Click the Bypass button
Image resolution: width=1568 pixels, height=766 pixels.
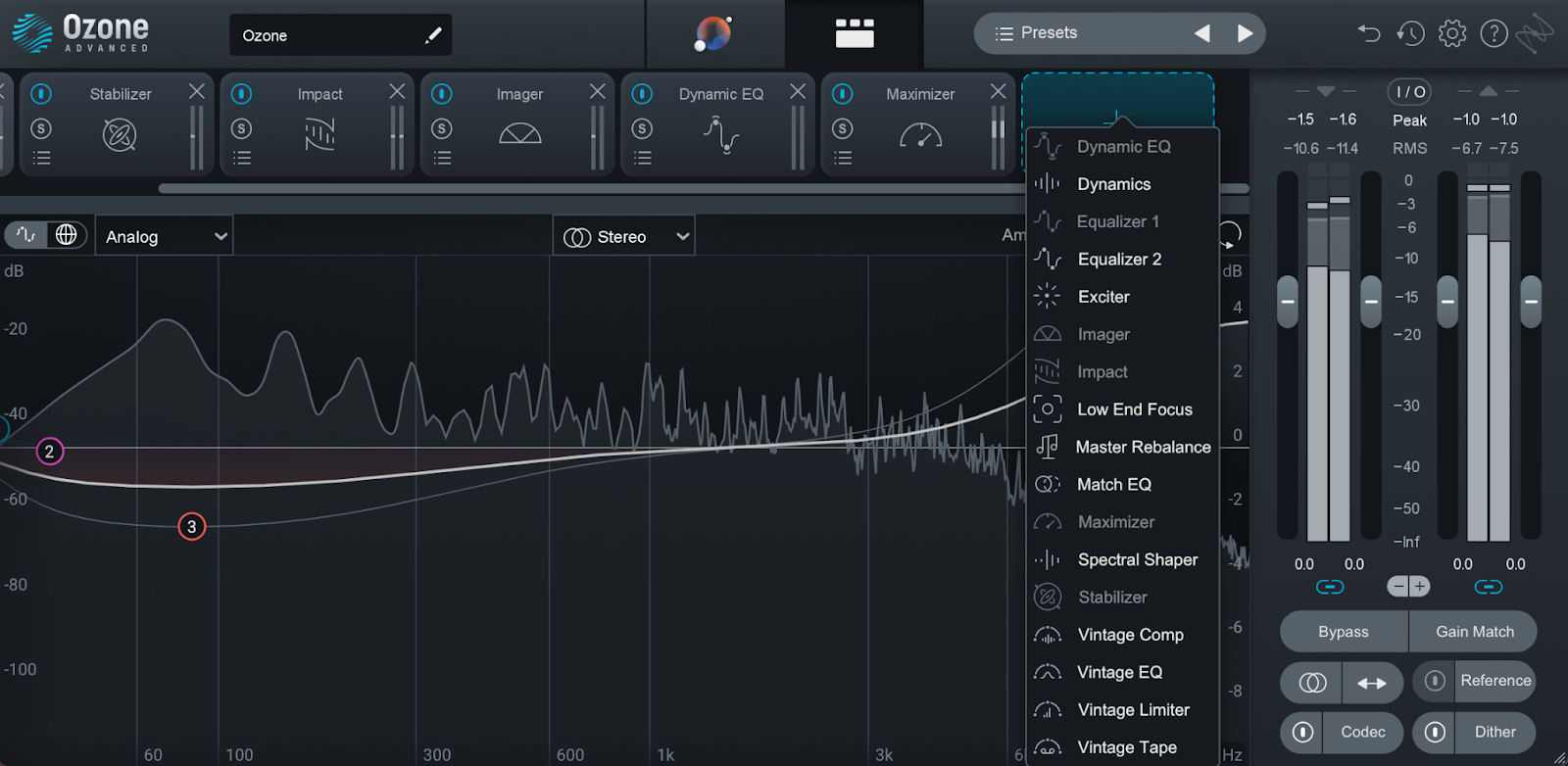click(x=1344, y=632)
